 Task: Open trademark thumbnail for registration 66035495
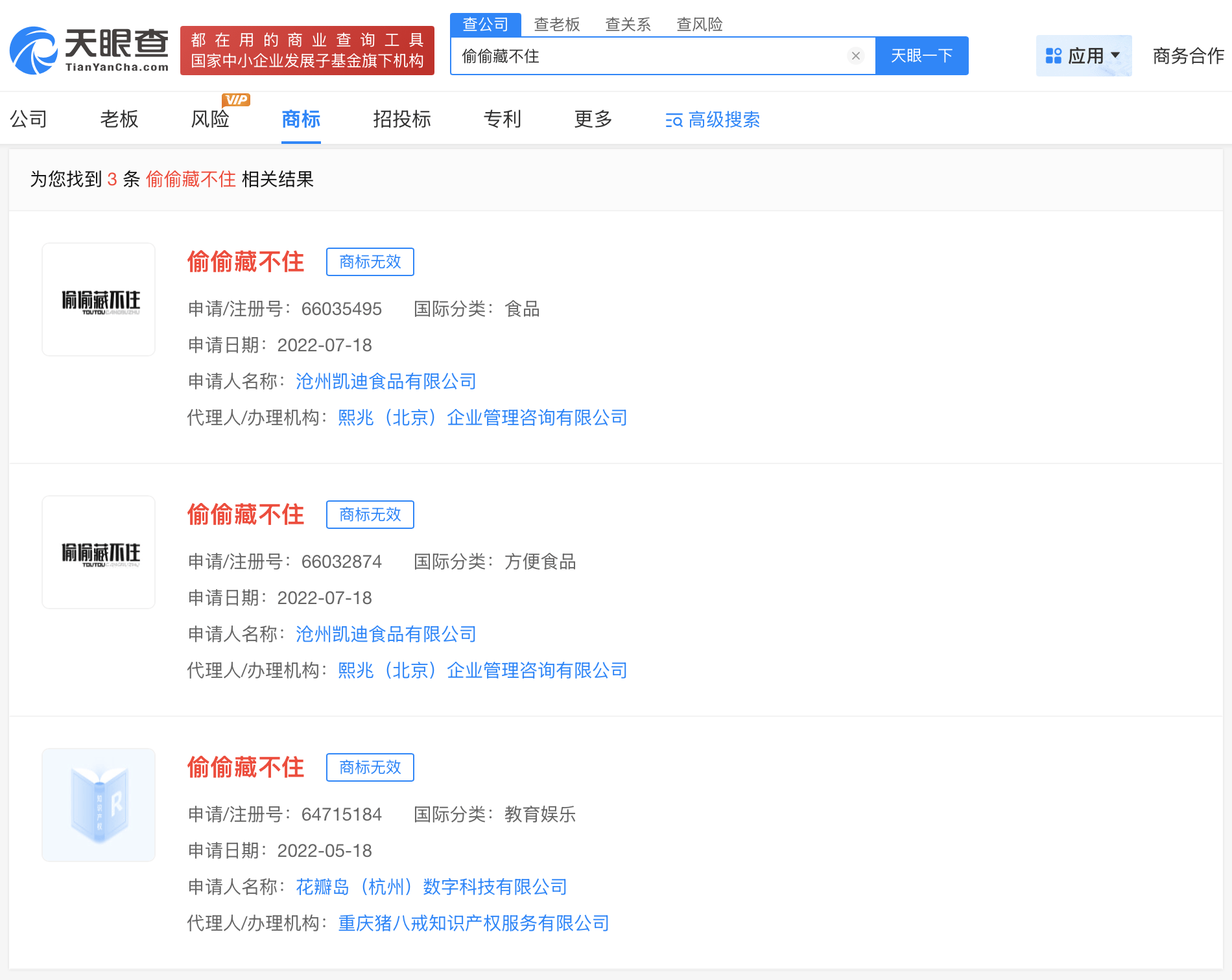click(x=99, y=299)
